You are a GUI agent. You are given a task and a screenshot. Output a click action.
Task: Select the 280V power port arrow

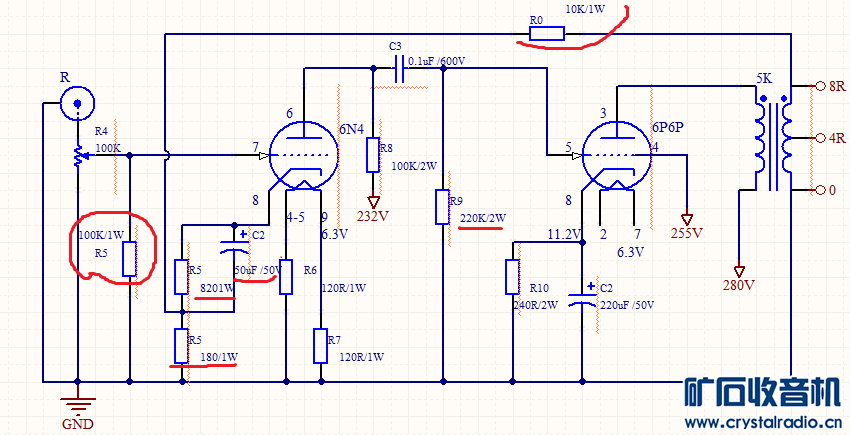(738, 271)
